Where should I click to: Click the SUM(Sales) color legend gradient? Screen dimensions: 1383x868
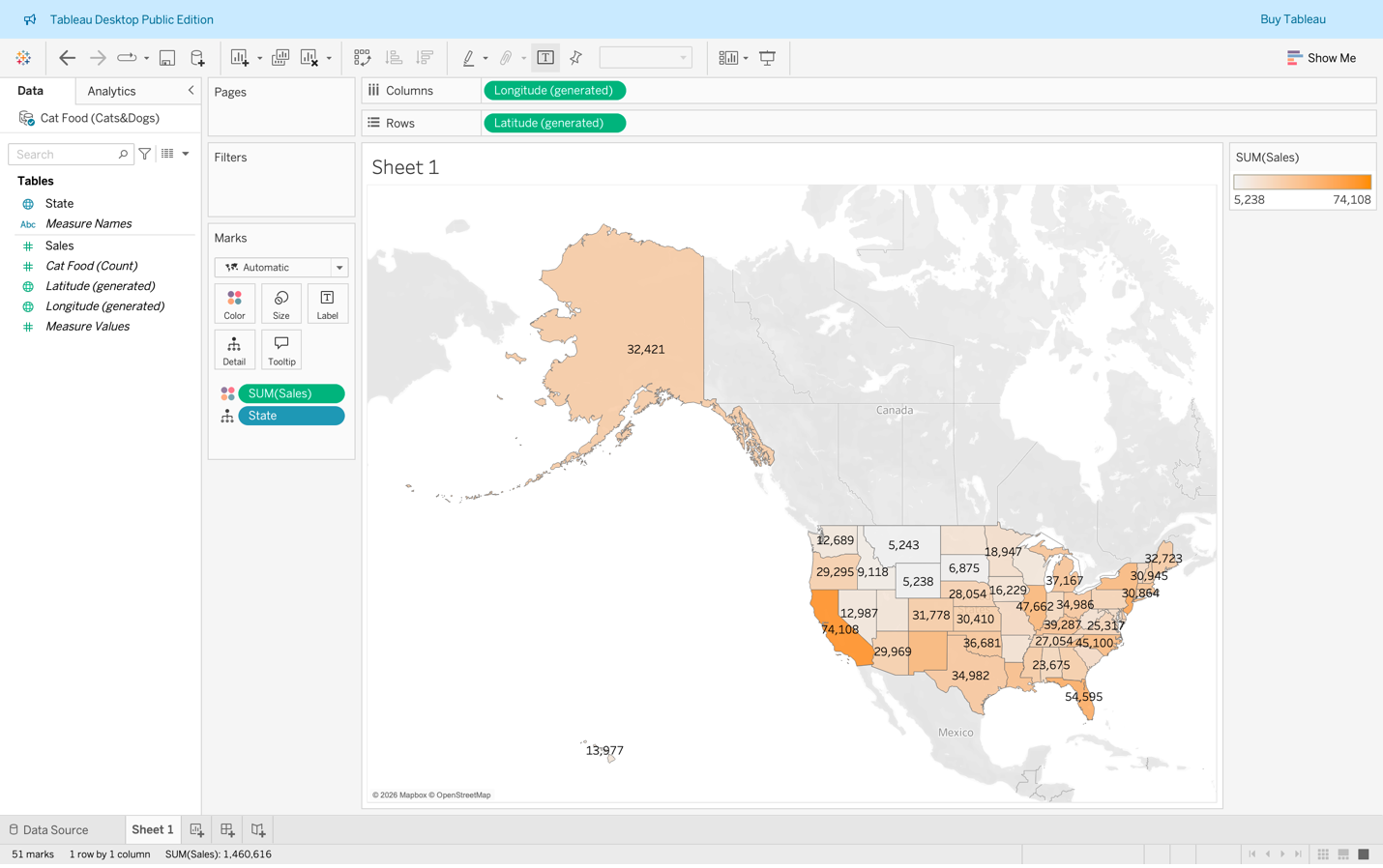(x=1303, y=182)
